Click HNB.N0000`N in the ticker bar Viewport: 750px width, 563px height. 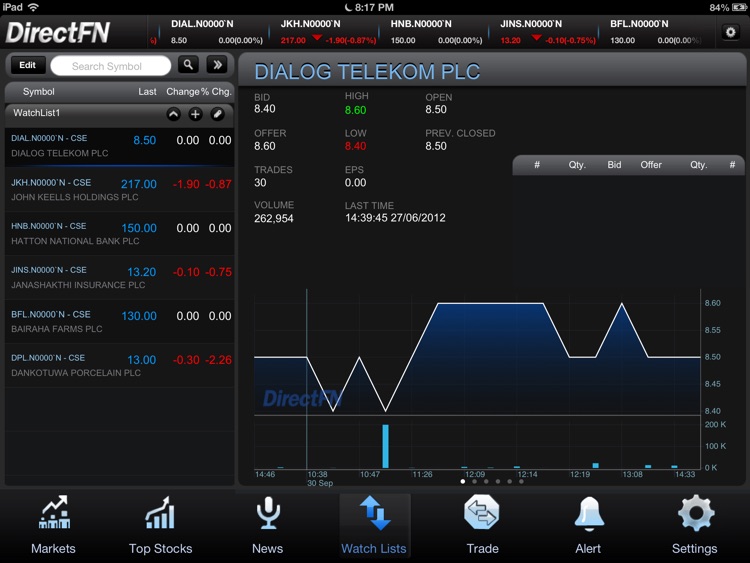coord(421,24)
